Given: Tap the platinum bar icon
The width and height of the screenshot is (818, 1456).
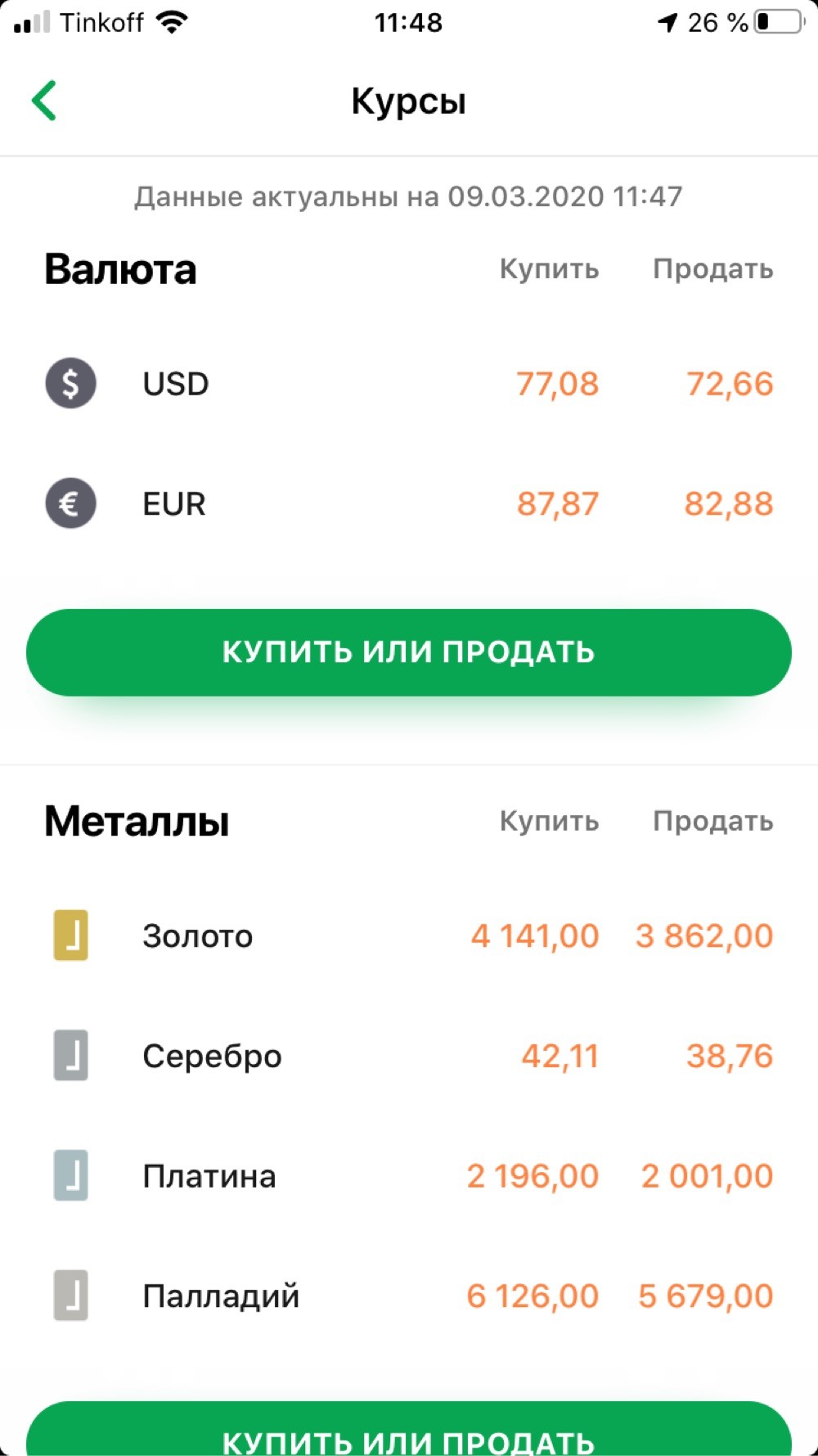Looking at the screenshot, I should (71, 1175).
